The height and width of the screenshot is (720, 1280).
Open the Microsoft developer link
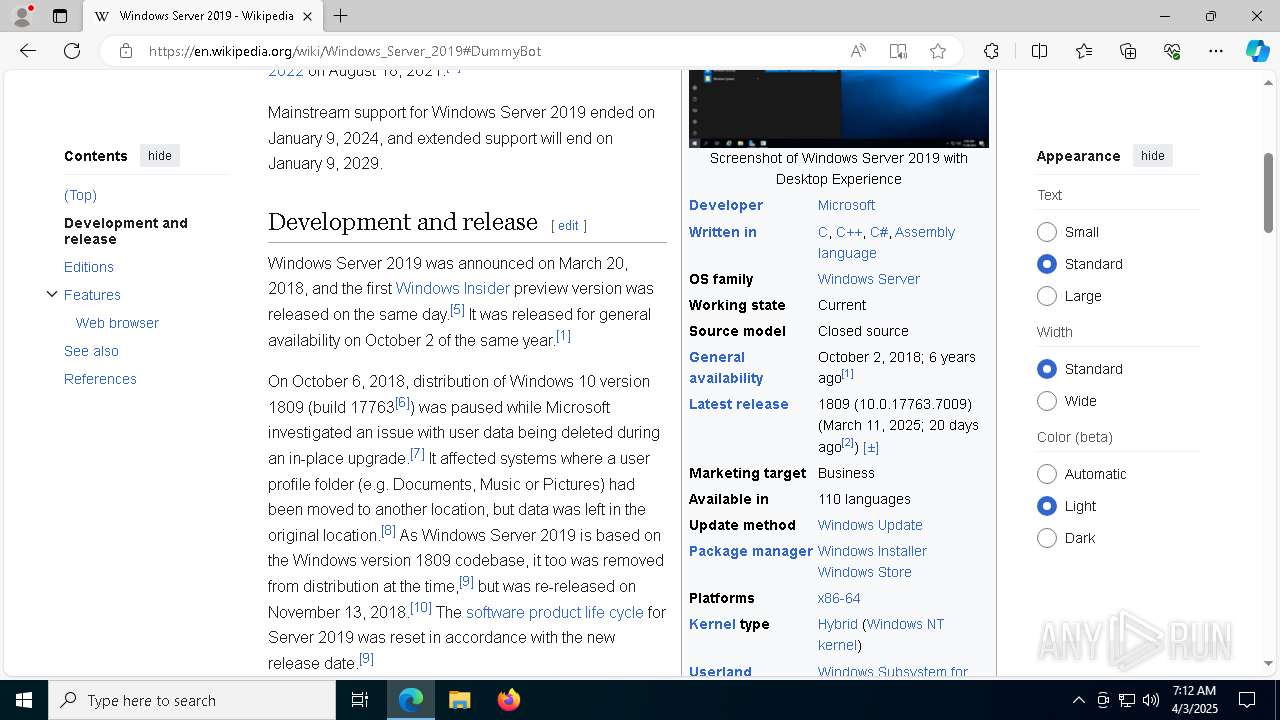846,205
